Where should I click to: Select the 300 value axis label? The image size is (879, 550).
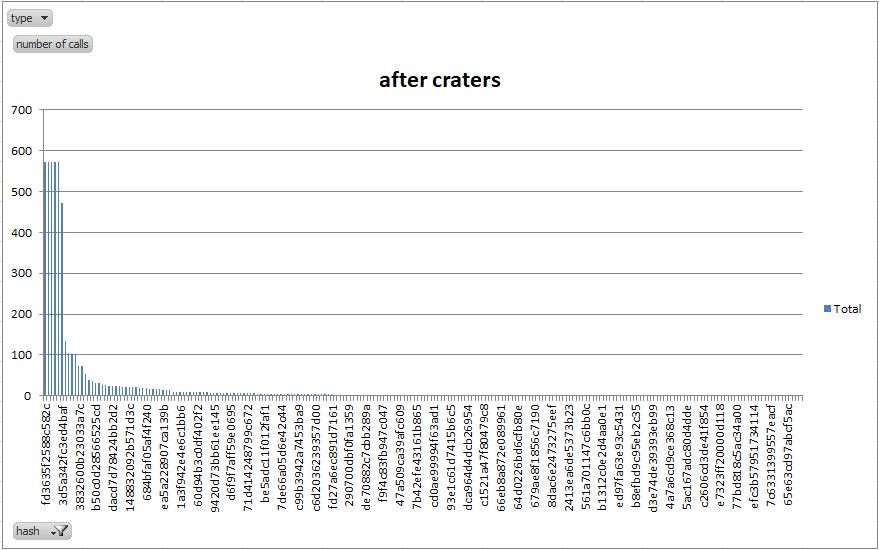point(21,273)
